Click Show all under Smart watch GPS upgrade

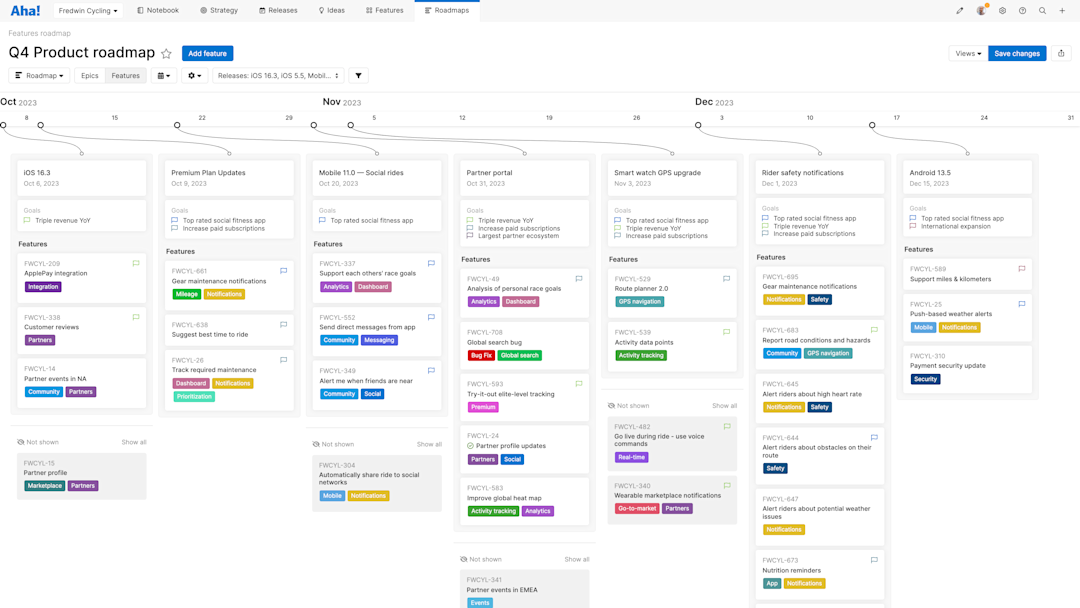click(724, 405)
